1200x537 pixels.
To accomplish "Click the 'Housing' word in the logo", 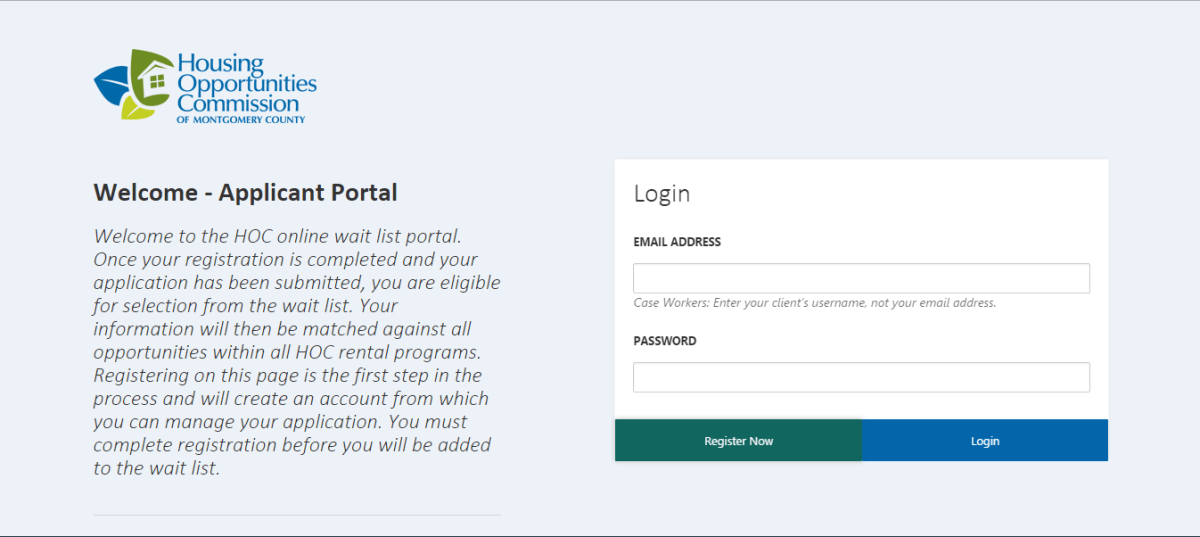I will [x=220, y=64].
